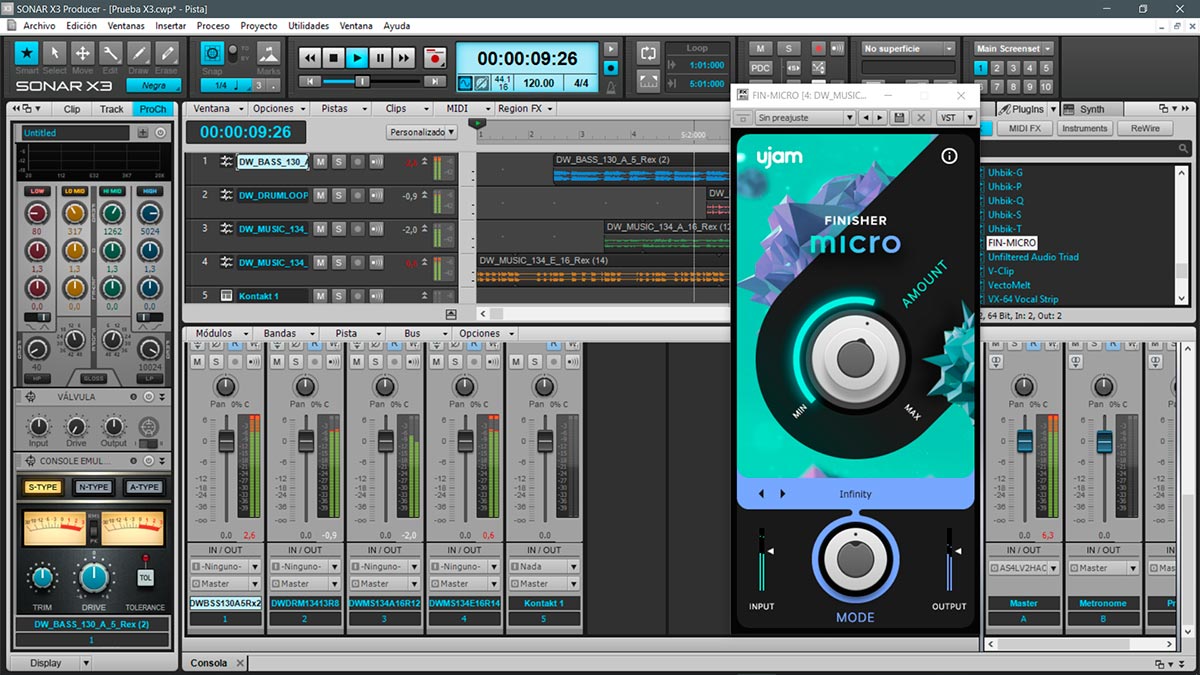
Task: Switch on TOLERANCE in console emulator
Action: [145, 577]
